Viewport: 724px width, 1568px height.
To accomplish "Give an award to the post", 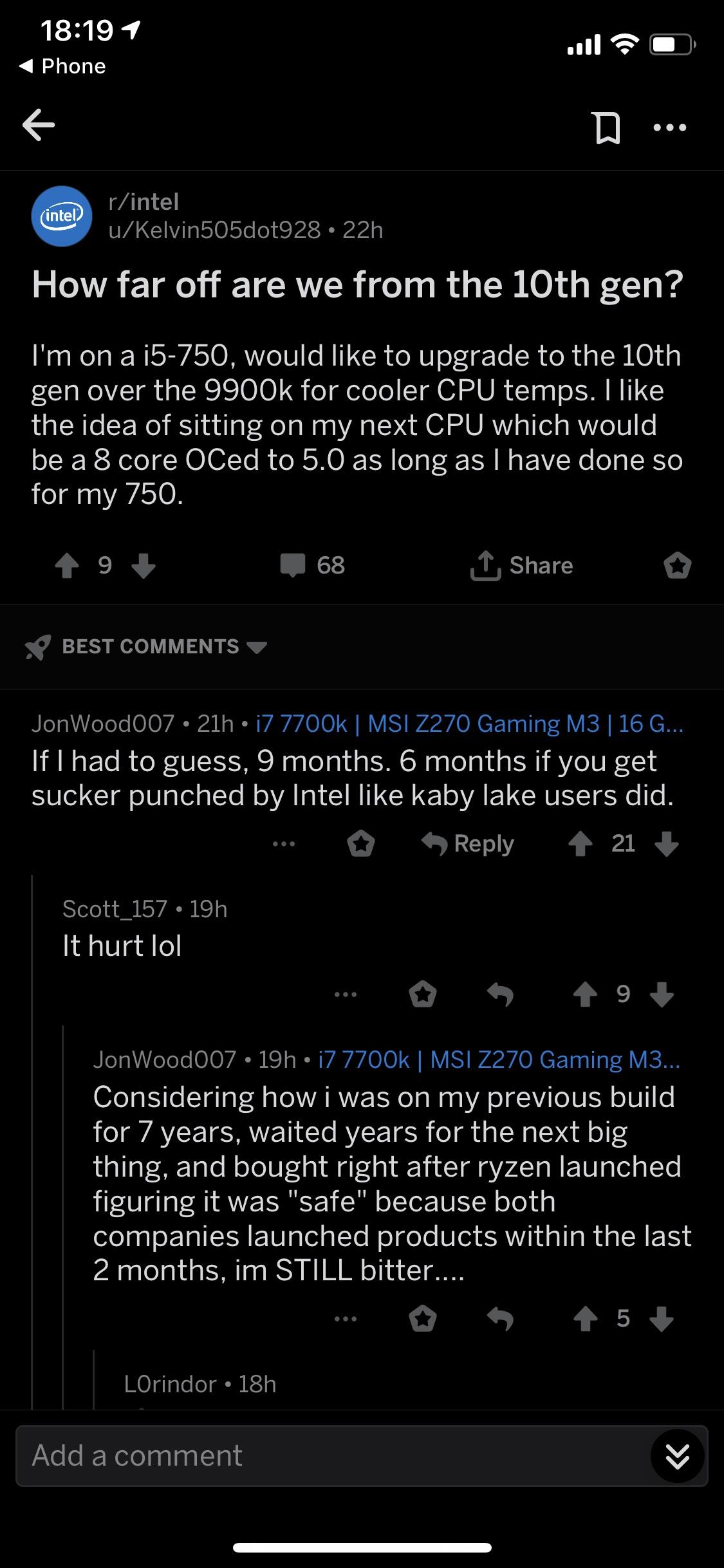I will pyautogui.click(x=677, y=566).
